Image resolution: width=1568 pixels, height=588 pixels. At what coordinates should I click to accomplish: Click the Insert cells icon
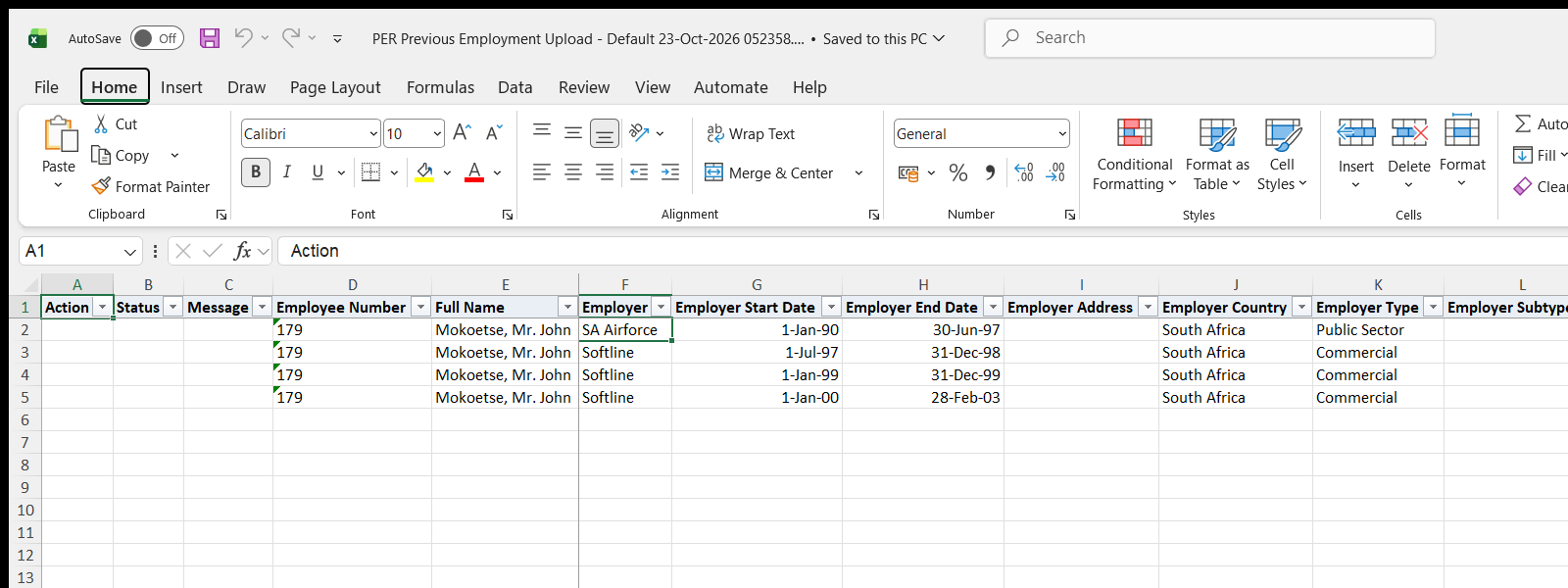tap(1356, 132)
